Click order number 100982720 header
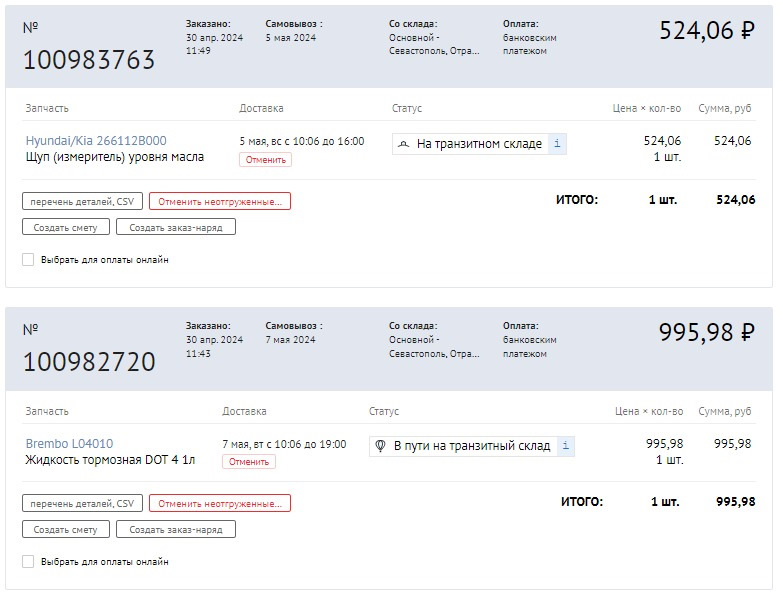This screenshot has height=593, width=783. tap(89, 362)
